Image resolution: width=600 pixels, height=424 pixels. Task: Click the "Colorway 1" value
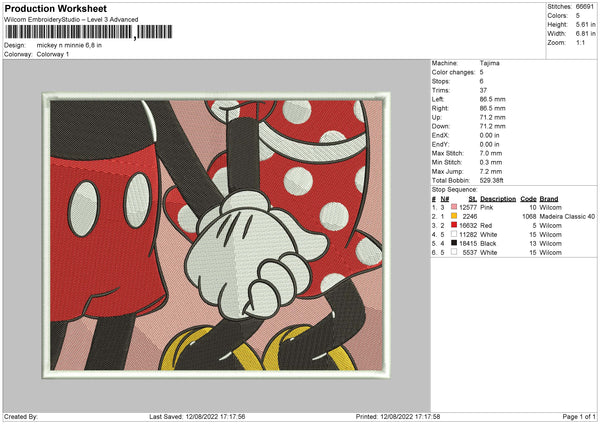[x=53, y=54]
